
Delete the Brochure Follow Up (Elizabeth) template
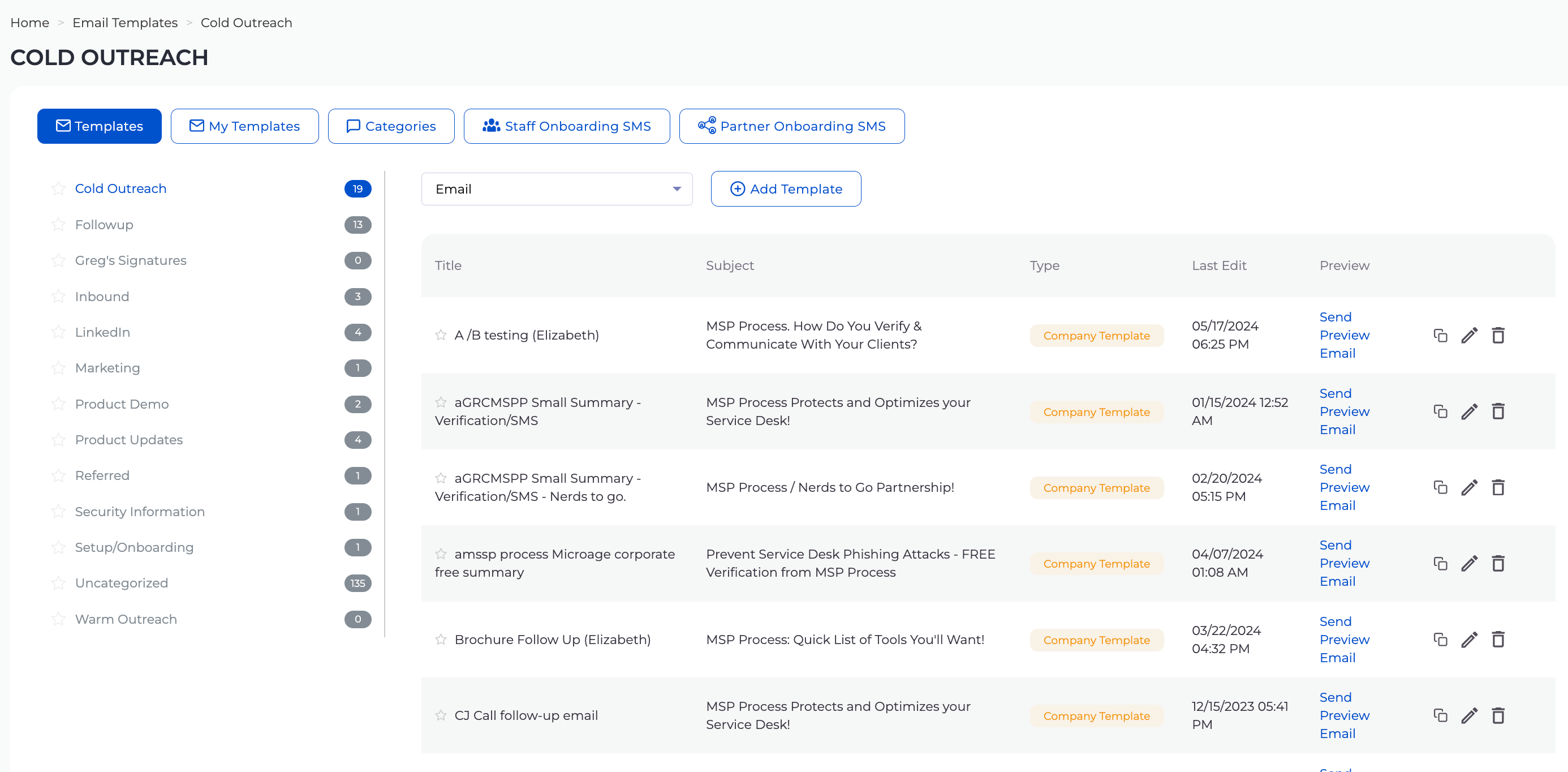pyautogui.click(x=1498, y=639)
